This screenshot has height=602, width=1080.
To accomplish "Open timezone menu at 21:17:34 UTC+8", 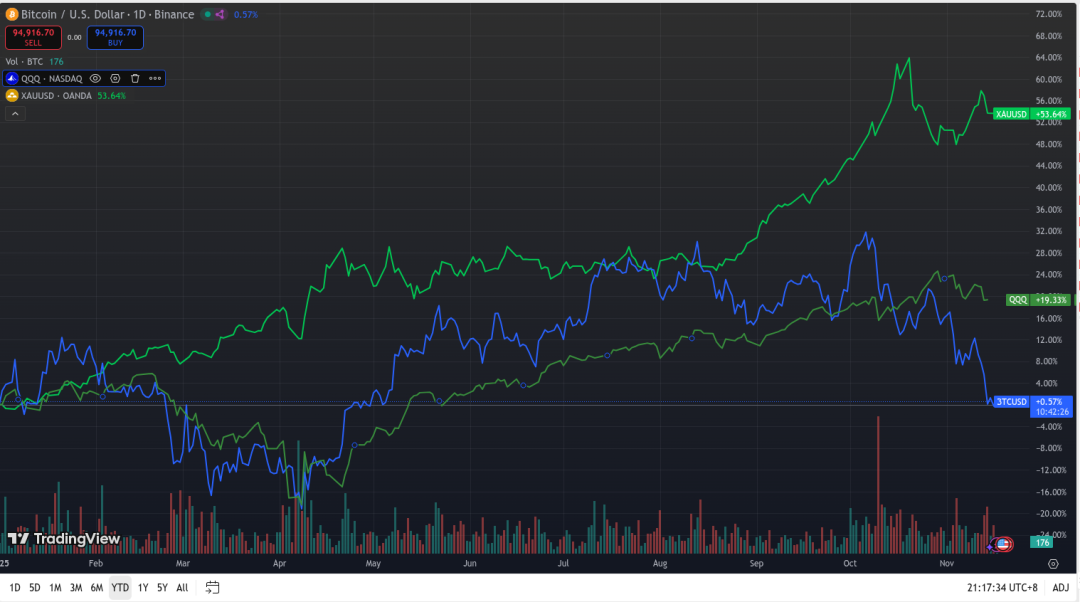I will 1002,588.
